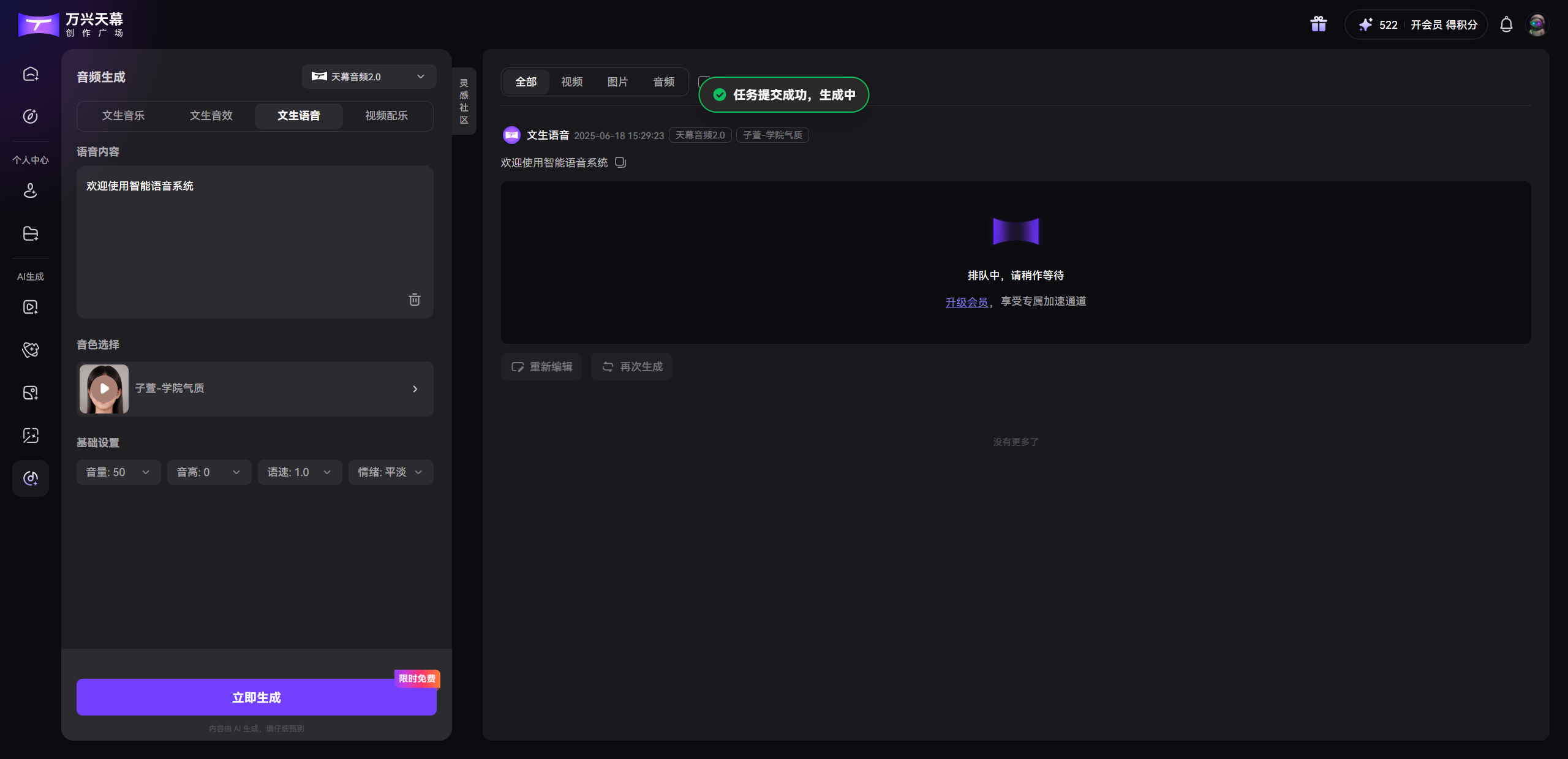Open the notification bell icon

pyautogui.click(x=1506, y=25)
